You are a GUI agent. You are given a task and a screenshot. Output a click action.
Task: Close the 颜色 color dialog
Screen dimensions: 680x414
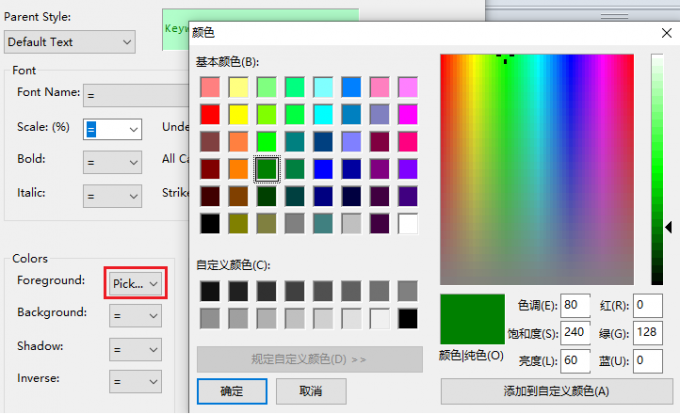667,33
